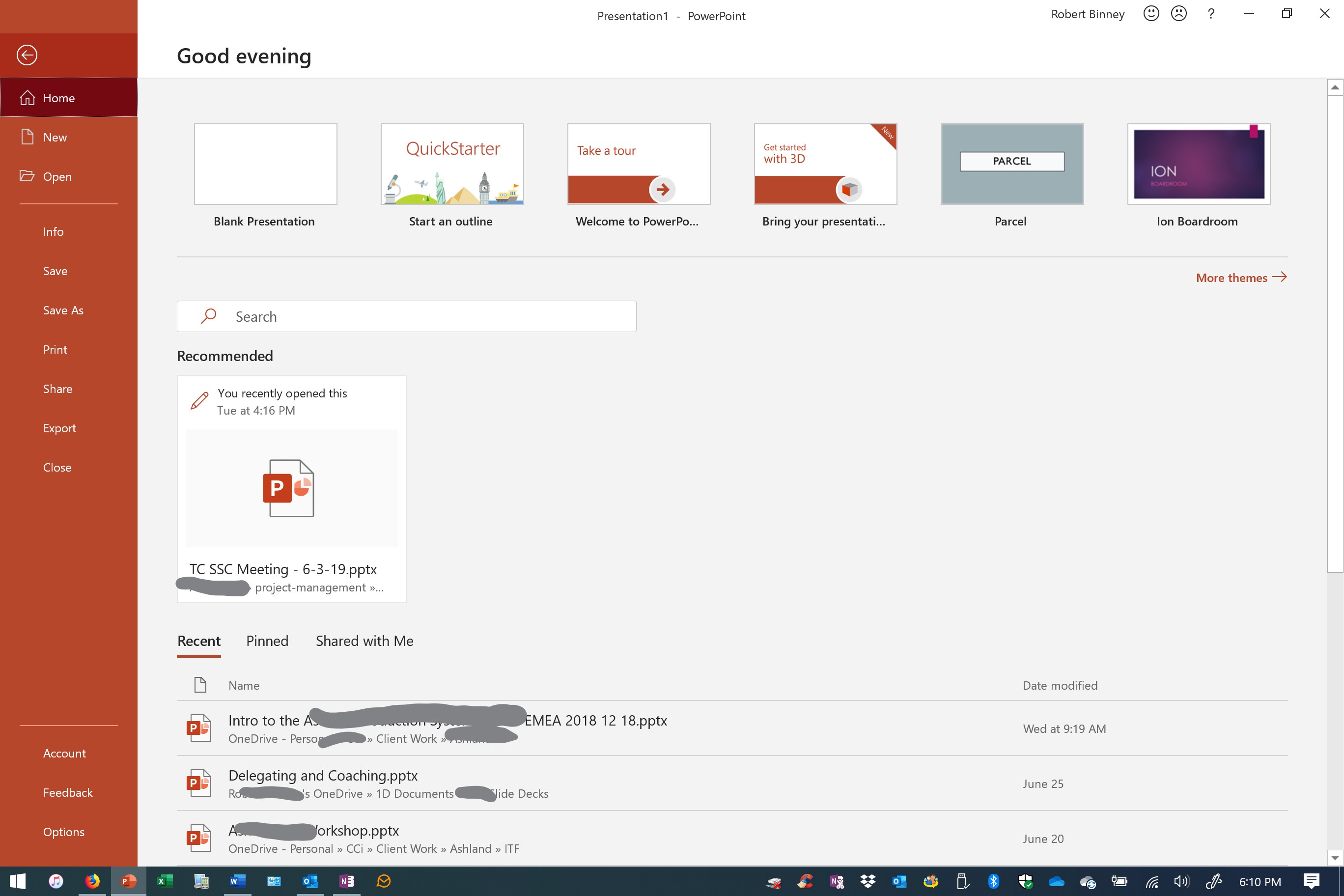Open the action center notification icon

(1312, 881)
